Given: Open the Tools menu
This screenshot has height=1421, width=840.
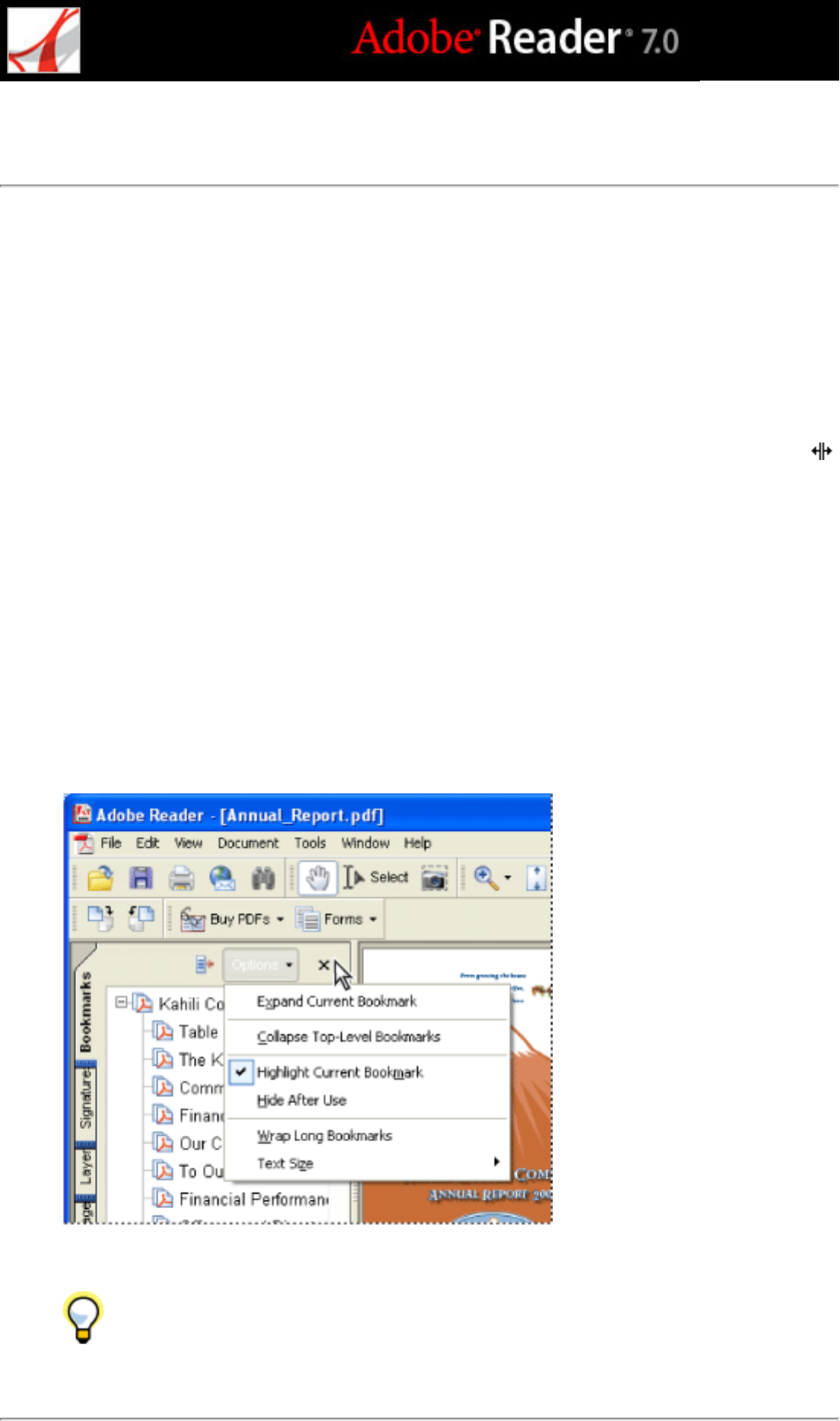Looking at the screenshot, I should point(310,842).
